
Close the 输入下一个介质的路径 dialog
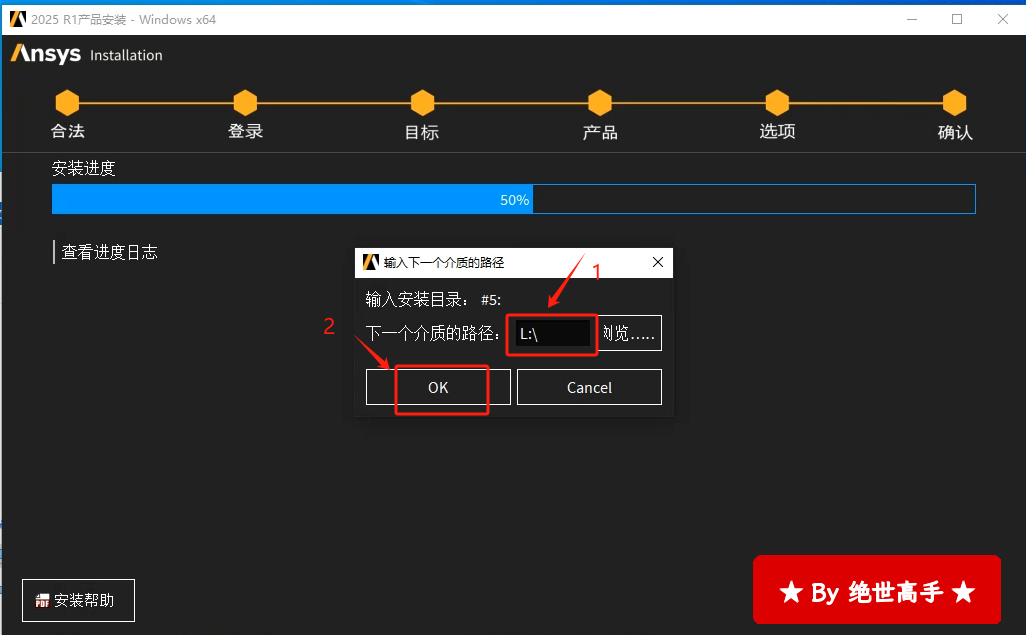tap(658, 263)
